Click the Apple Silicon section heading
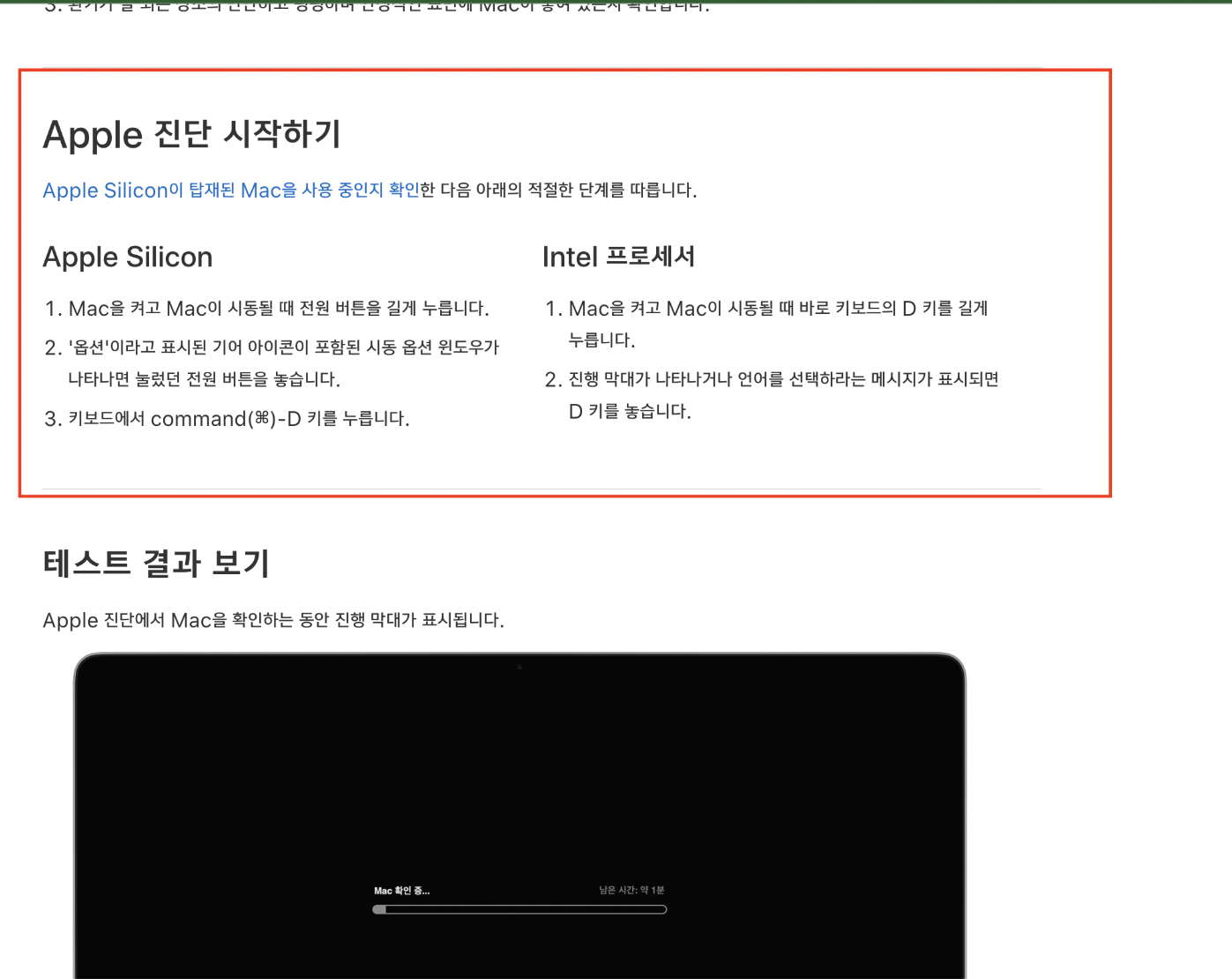Viewport: 1232px width, 979px height. (127, 258)
